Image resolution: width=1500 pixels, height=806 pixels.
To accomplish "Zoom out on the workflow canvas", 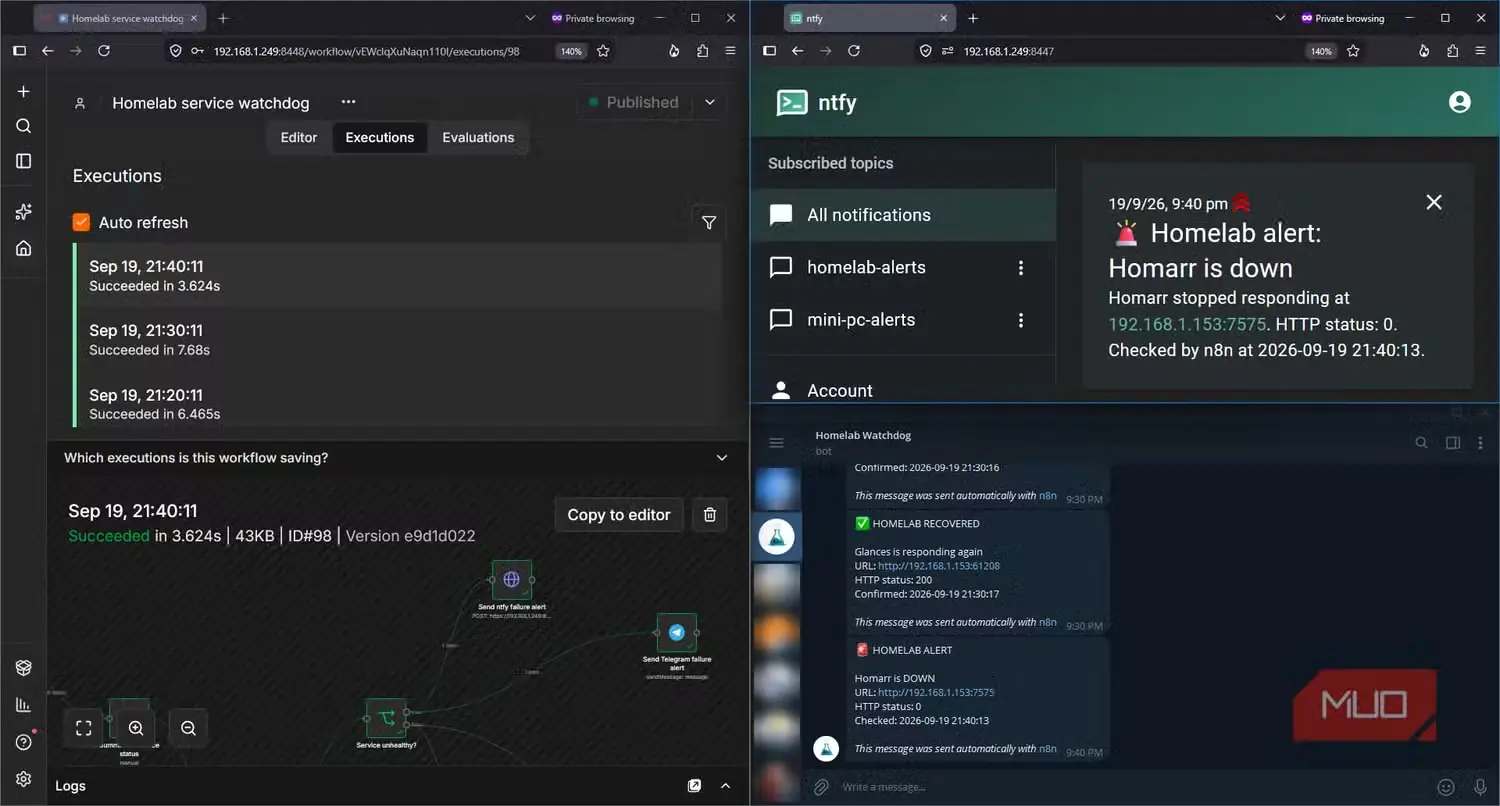I will [188, 728].
